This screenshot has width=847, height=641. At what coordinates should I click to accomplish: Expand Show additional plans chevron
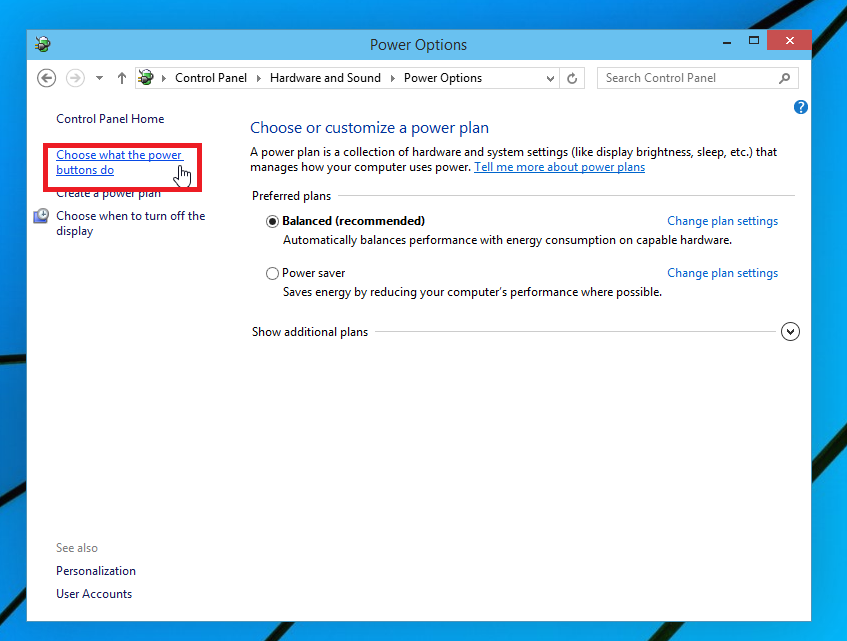(790, 332)
